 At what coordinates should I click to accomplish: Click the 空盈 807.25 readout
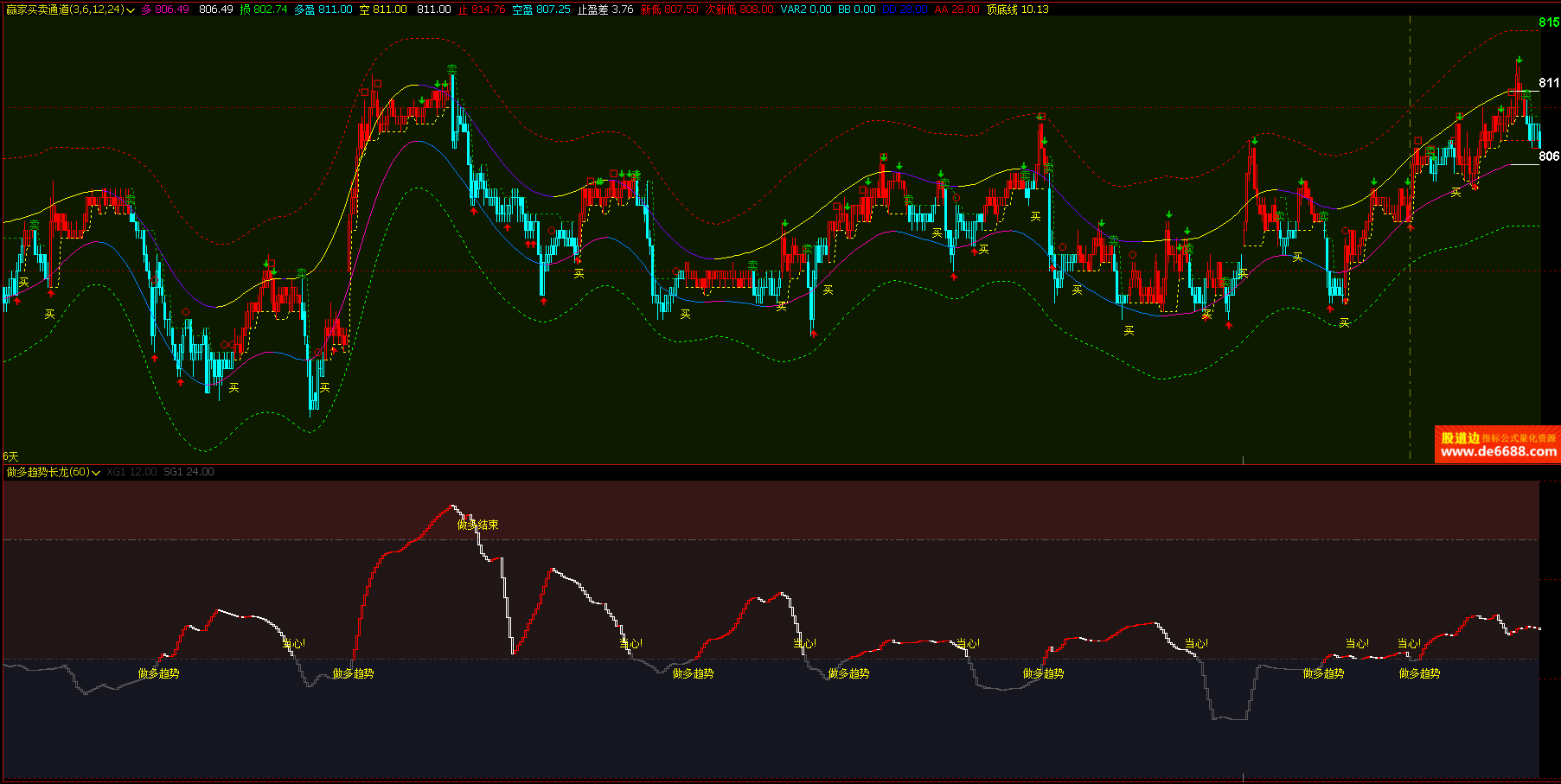coord(541,10)
